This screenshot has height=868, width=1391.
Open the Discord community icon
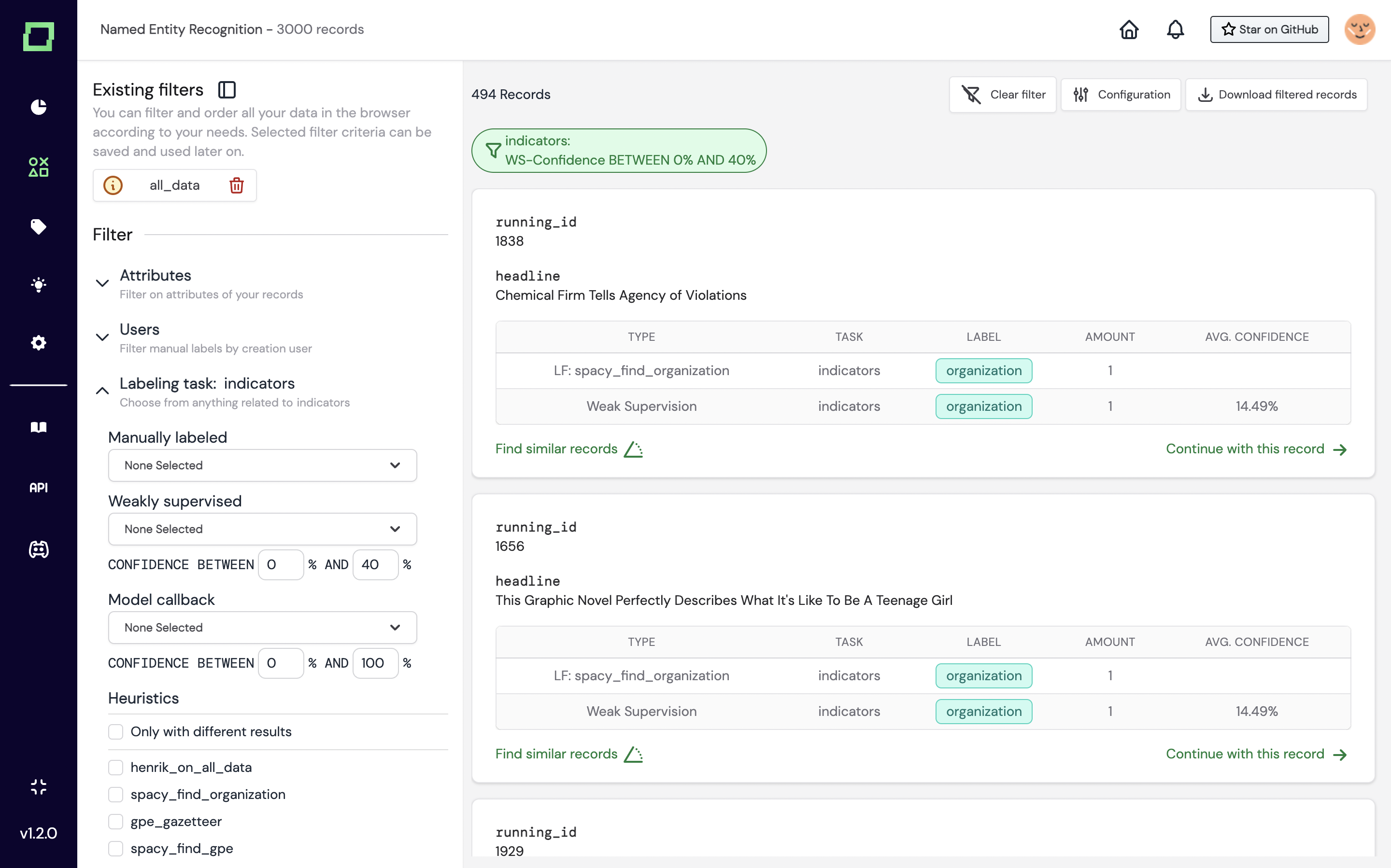pyautogui.click(x=39, y=549)
